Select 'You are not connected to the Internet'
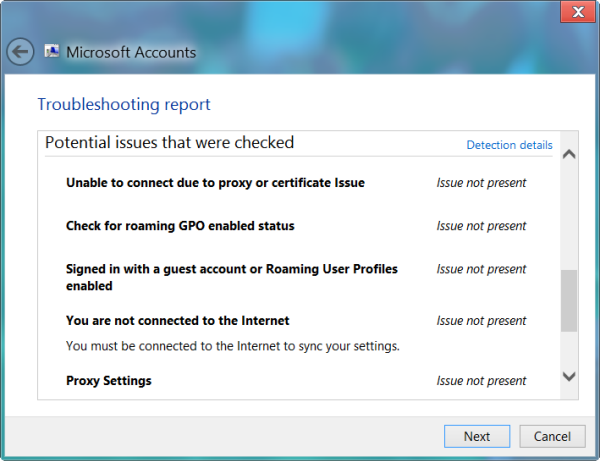 (178, 321)
